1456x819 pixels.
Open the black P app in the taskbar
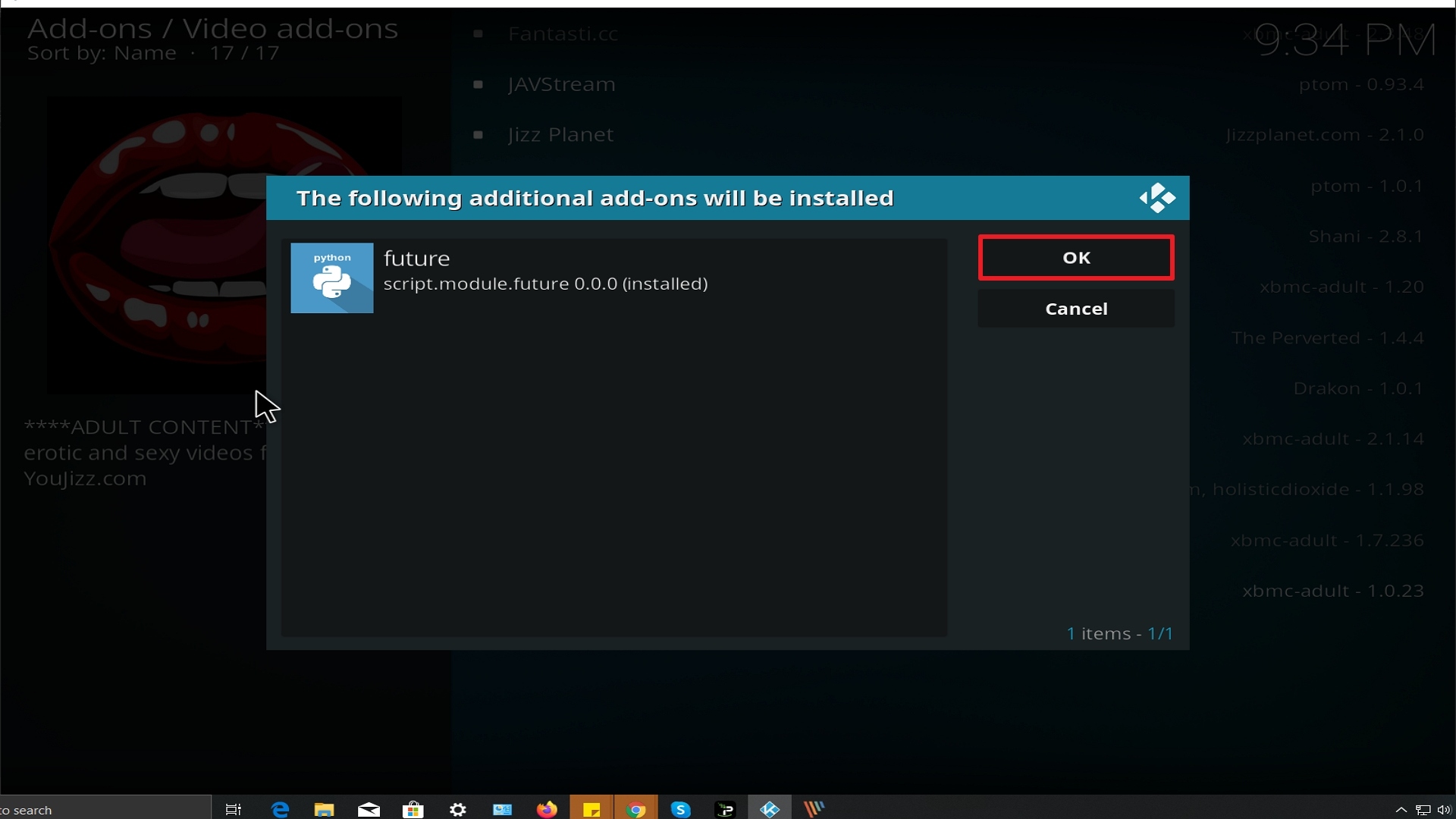tap(726, 809)
